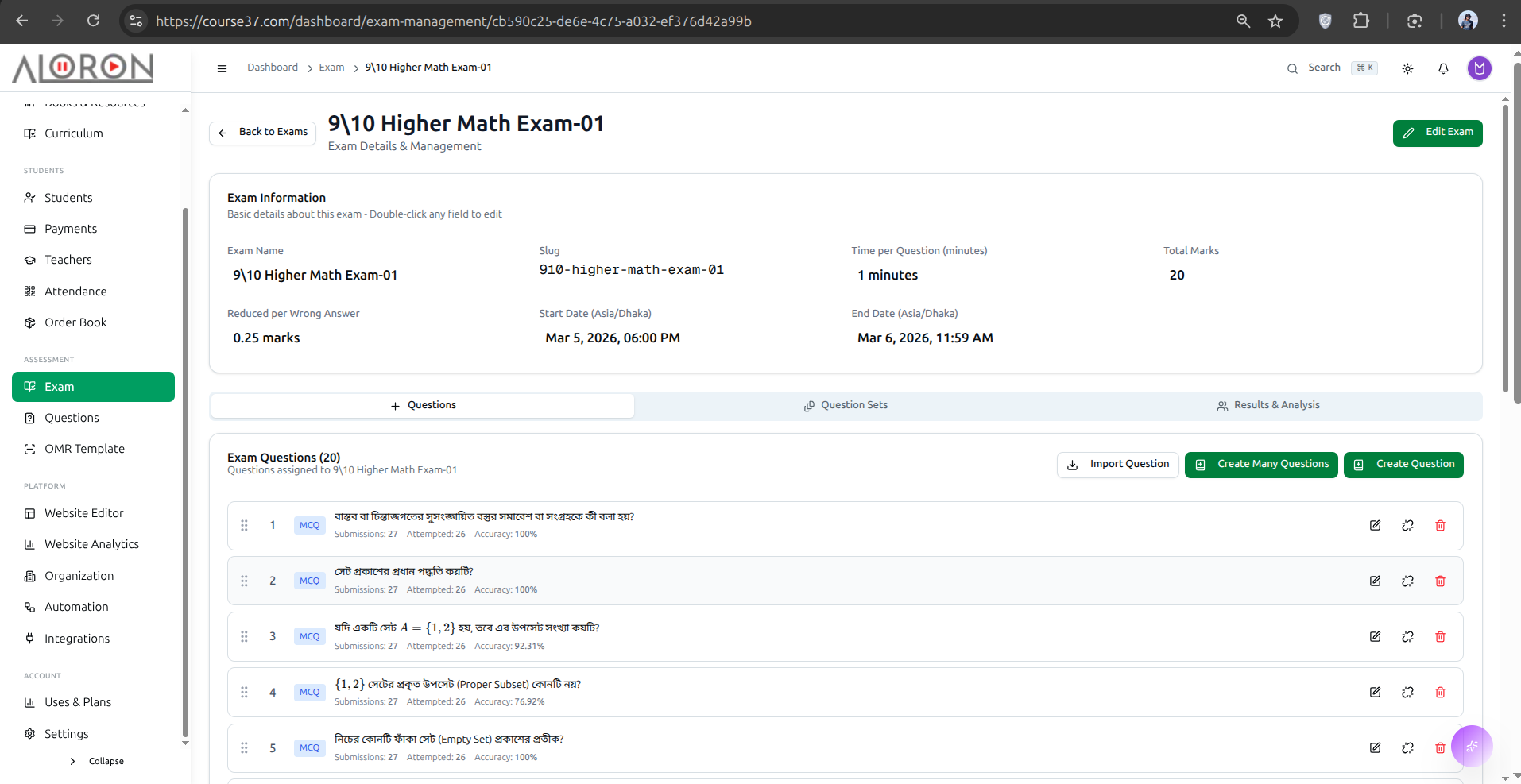Screen dimensions: 1521x784
Task: Click the swap icon for question 4
Action: pyautogui.click(x=1407, y=692)
